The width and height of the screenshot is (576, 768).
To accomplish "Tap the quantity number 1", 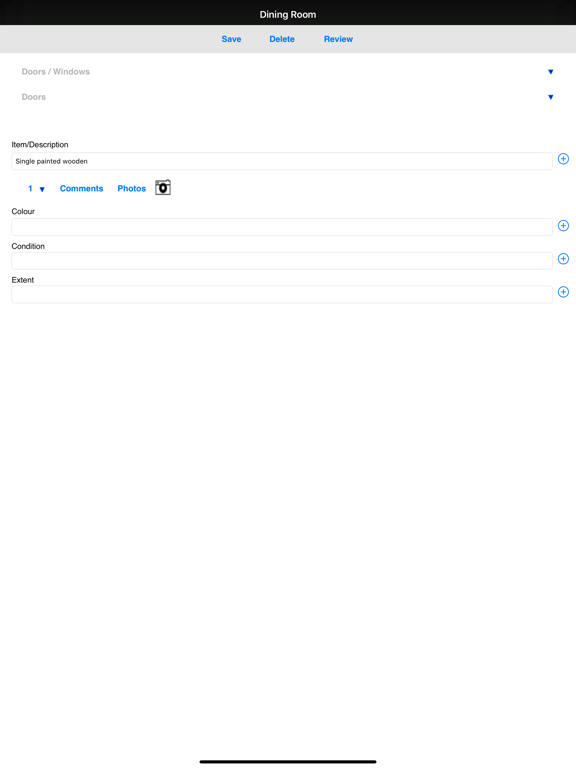I will 30,189.
